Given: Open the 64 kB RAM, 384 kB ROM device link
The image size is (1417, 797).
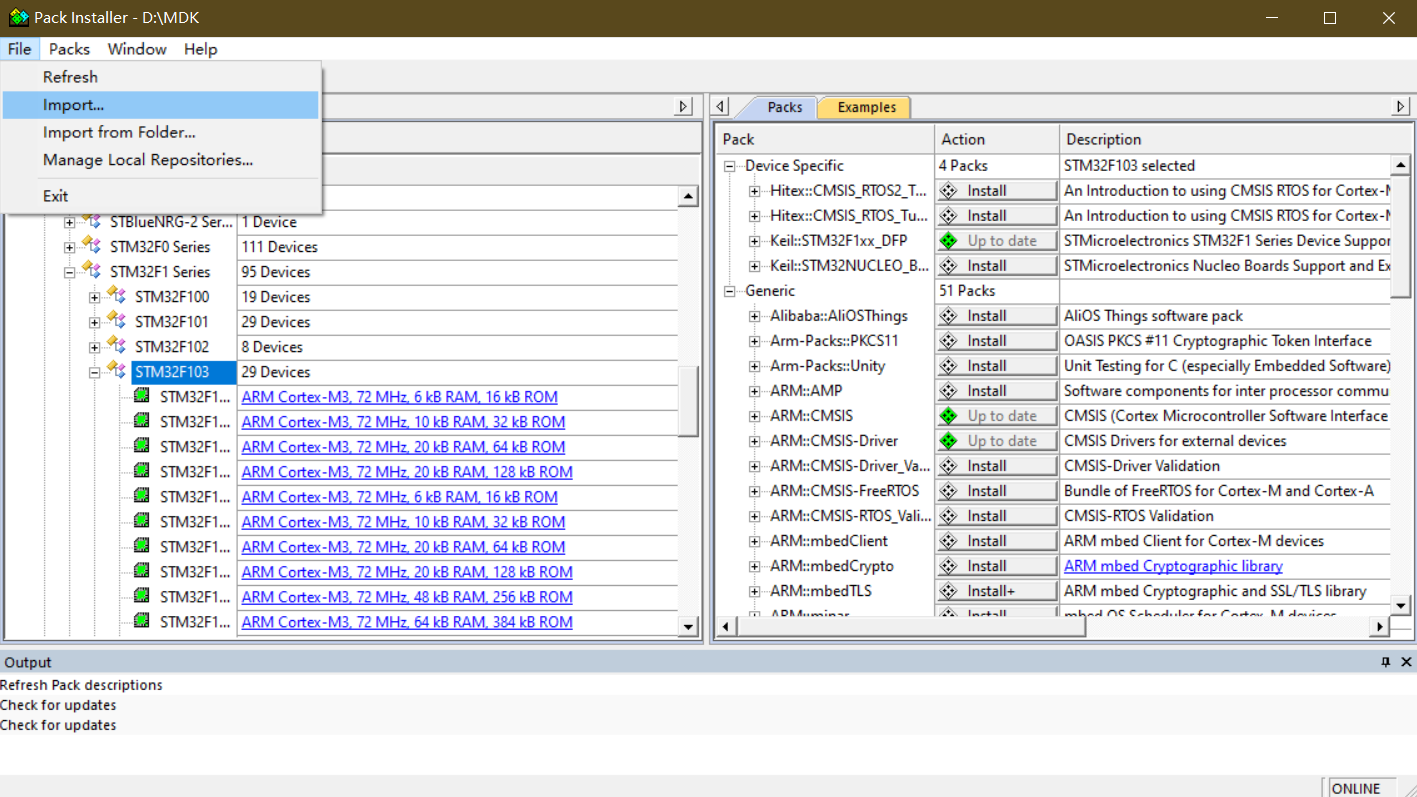Looking at the screenshot, I should click(407, 622).
